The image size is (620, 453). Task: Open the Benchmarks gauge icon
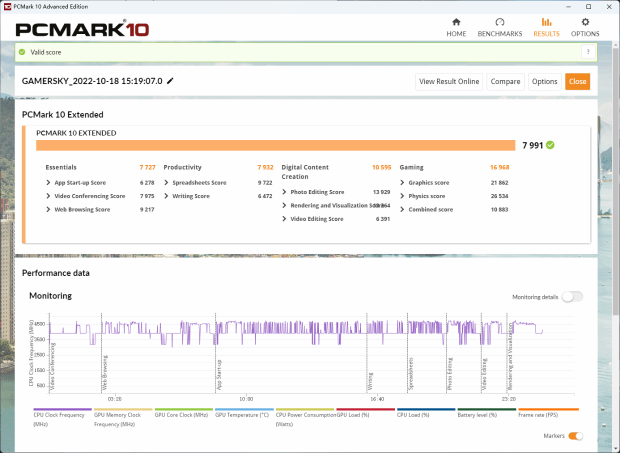[x=500, y=22]
